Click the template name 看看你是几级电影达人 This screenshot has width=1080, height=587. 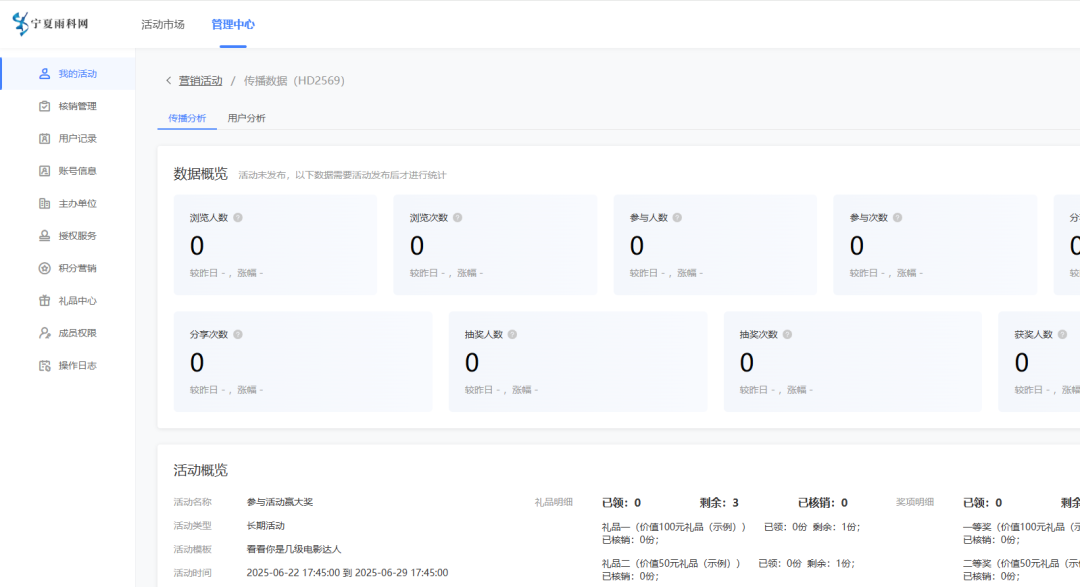point(293,549)
